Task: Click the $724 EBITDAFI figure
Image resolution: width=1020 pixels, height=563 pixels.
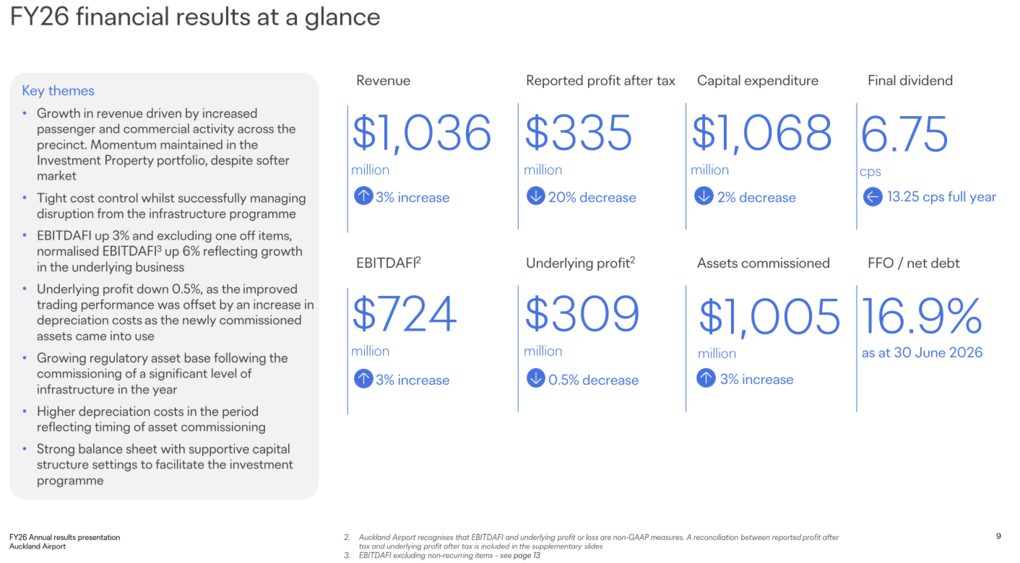Action: coord(404,314)
